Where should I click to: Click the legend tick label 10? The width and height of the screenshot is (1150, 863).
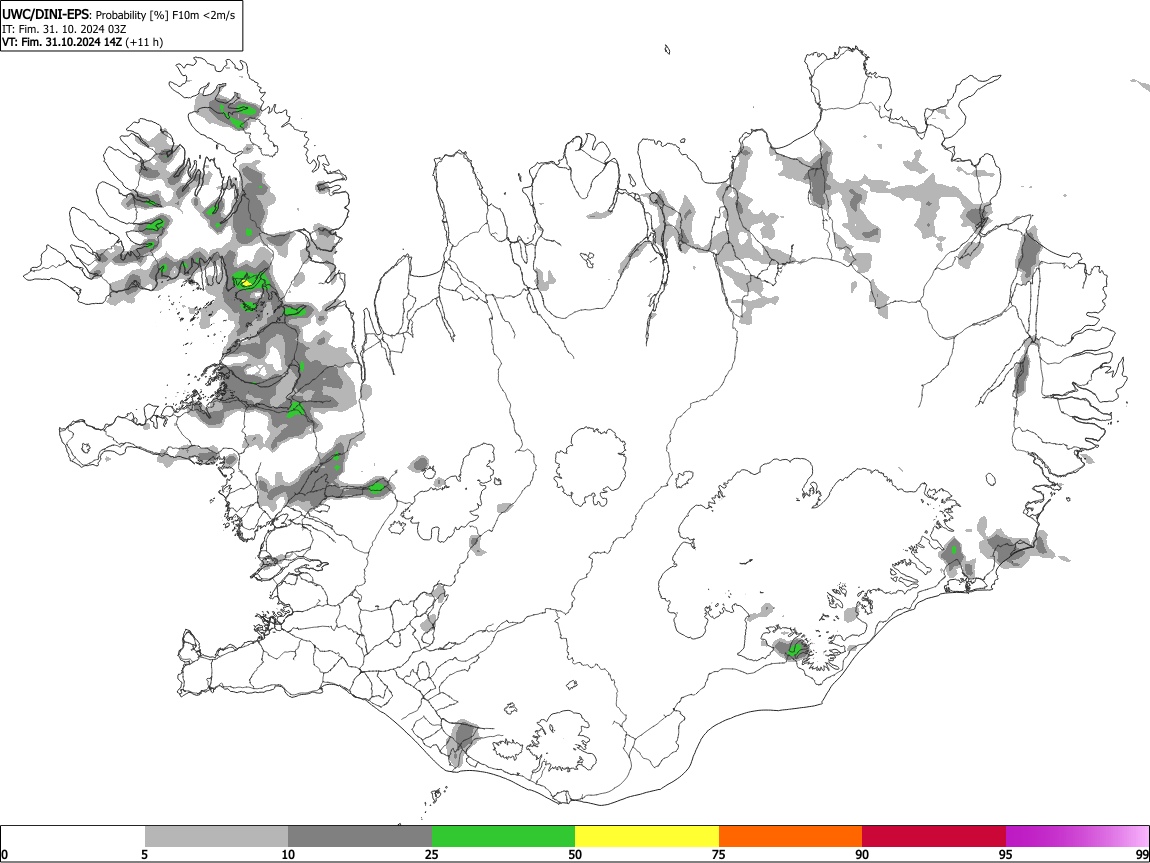[x=288, y=854]
